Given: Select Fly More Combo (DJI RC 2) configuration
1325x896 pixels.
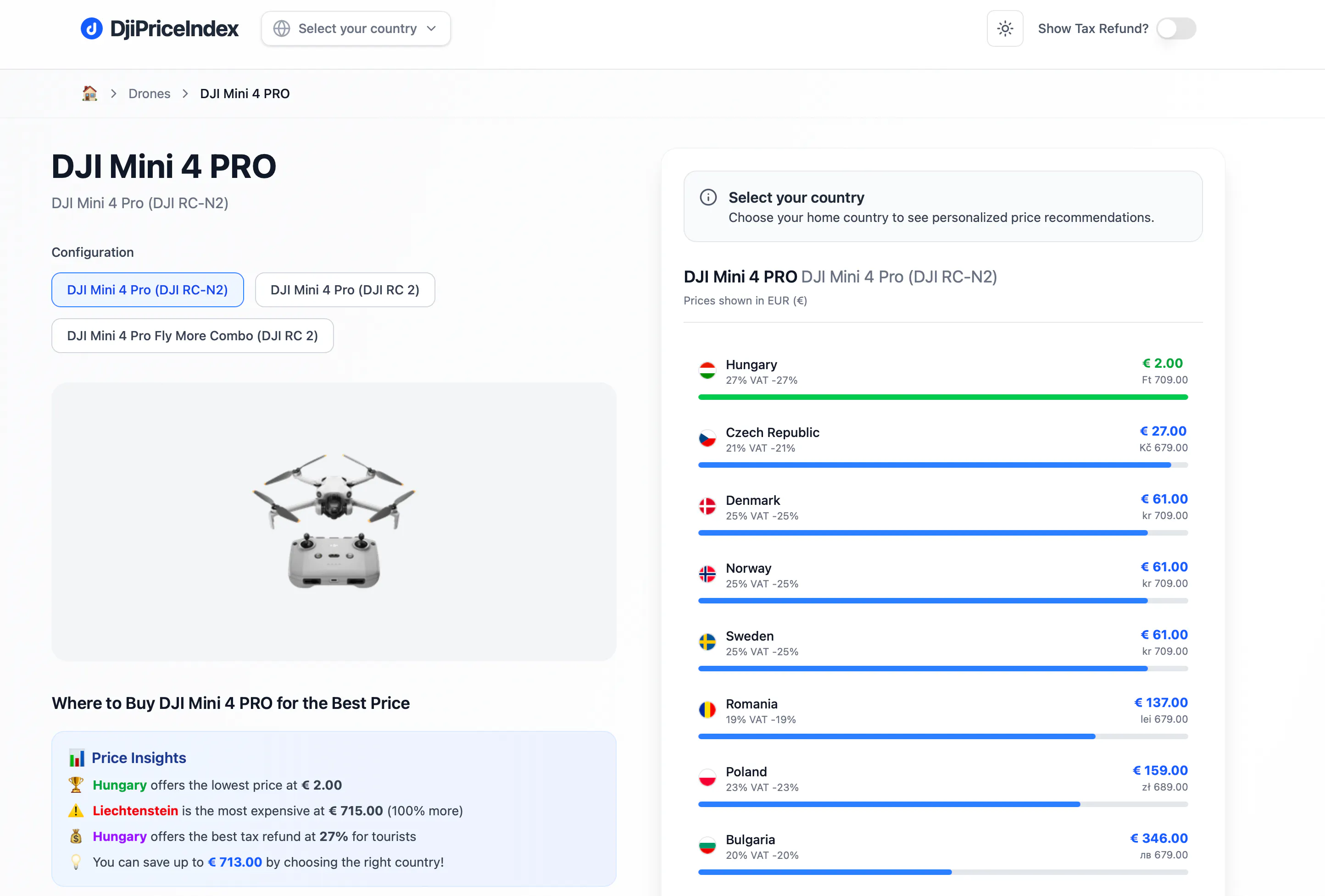Looking at the screenshot, I should [x=193, y=336].
